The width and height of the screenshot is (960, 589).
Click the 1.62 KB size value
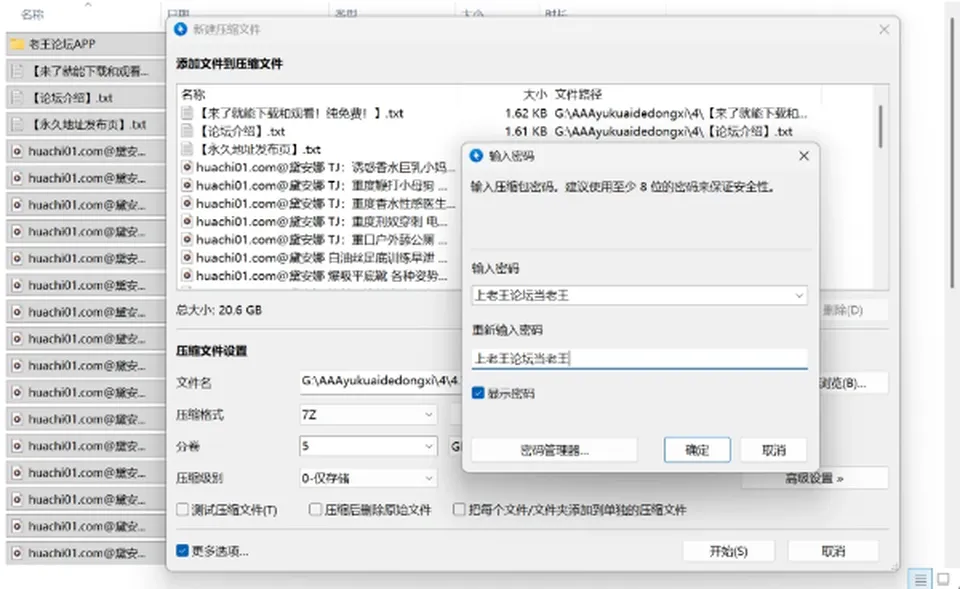pyautogui.click(x=526, y=113)
